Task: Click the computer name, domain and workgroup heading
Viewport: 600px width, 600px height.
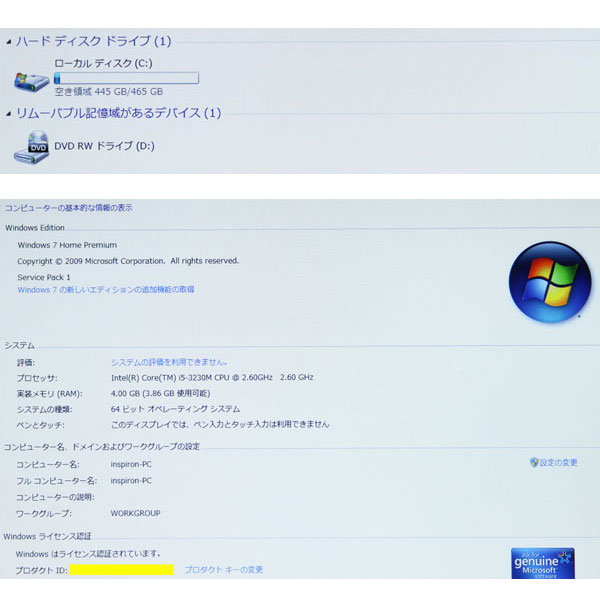Action: (x=102, y=447)
